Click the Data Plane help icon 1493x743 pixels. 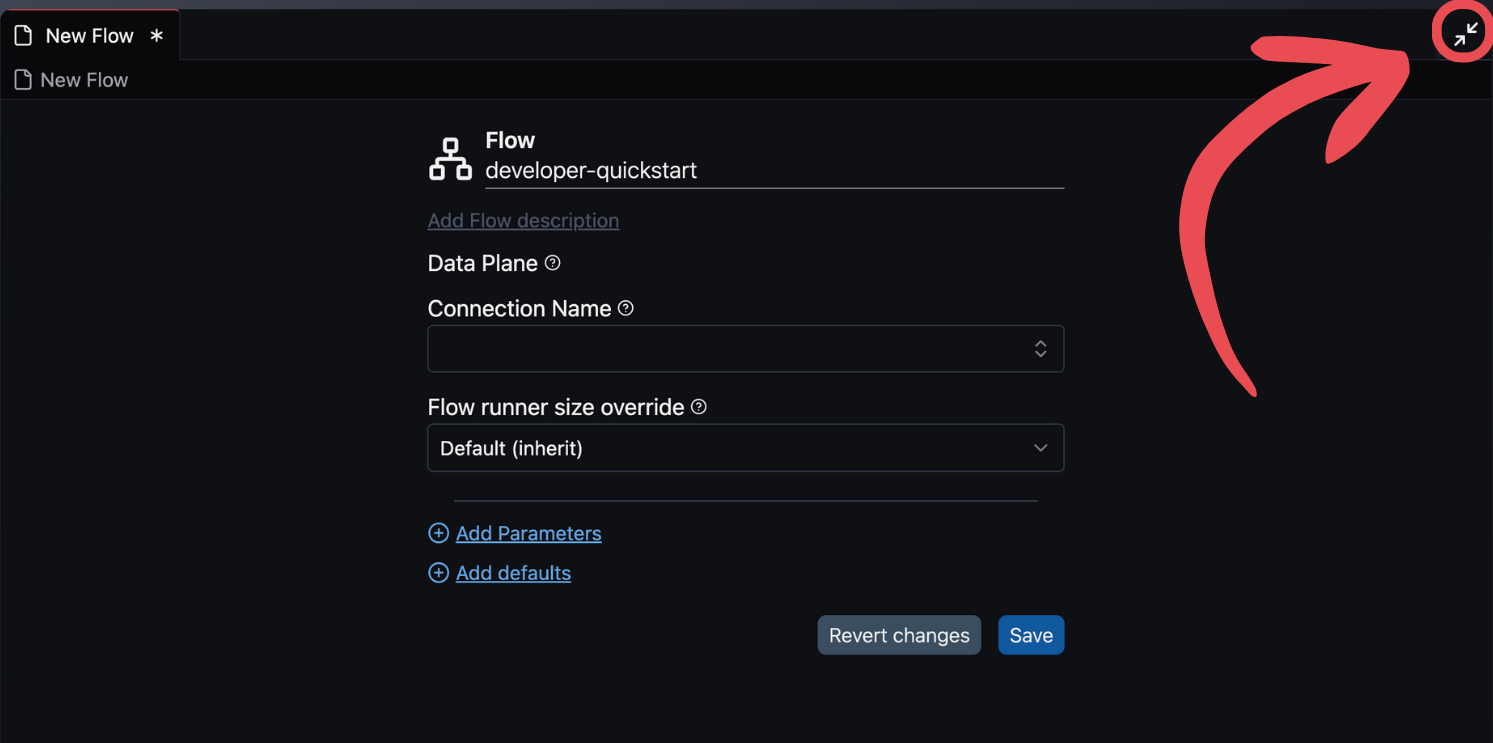pyautogui.click(x=552, y=263)
